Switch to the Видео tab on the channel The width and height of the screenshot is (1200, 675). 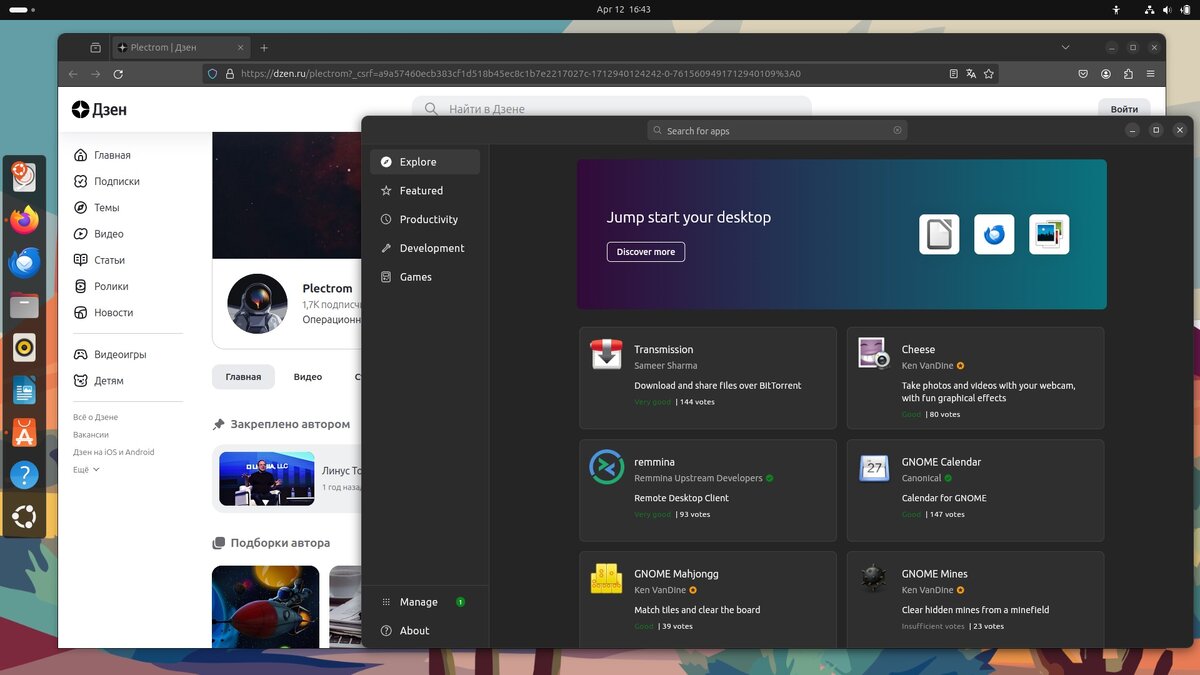pos(308,377)
